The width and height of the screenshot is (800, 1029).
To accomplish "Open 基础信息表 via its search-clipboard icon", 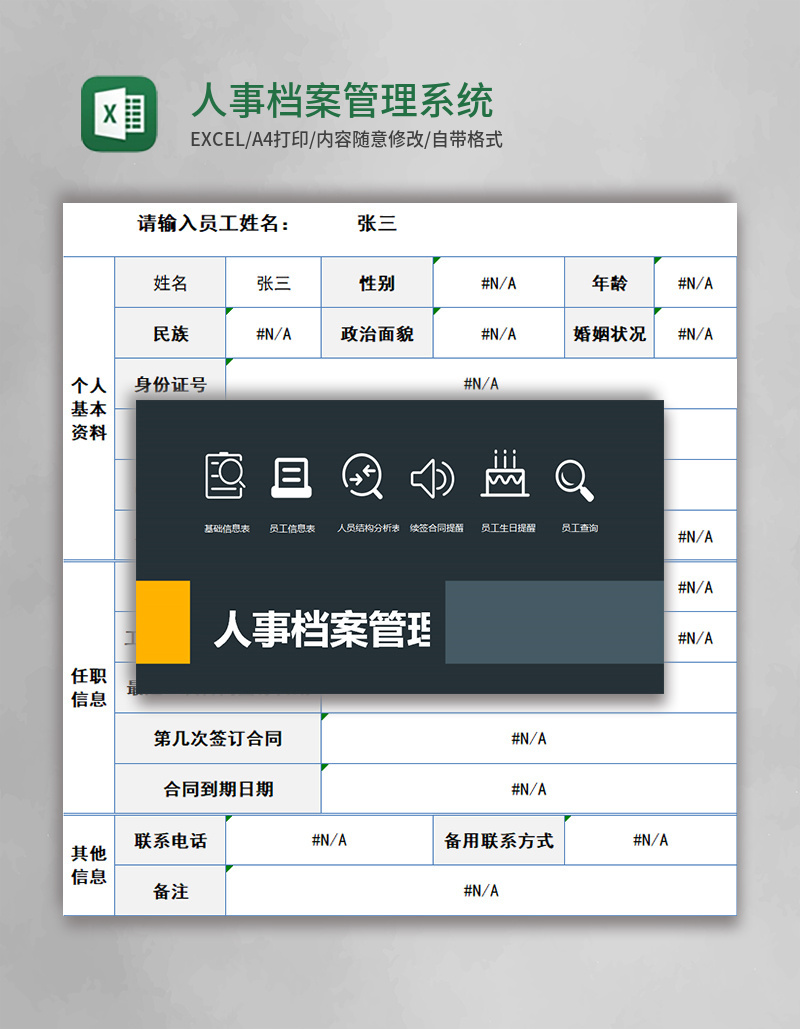I will (224, 476).
